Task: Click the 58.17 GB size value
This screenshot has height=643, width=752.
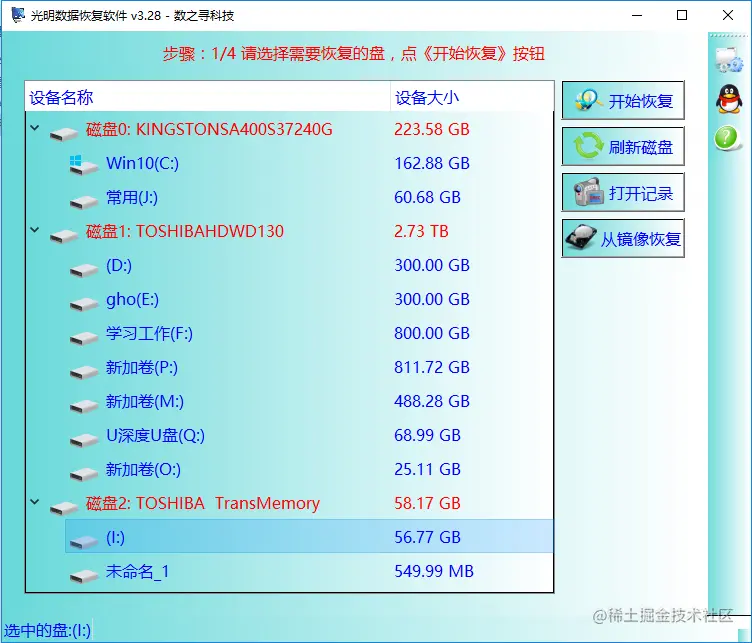Action: coord(427,503)
